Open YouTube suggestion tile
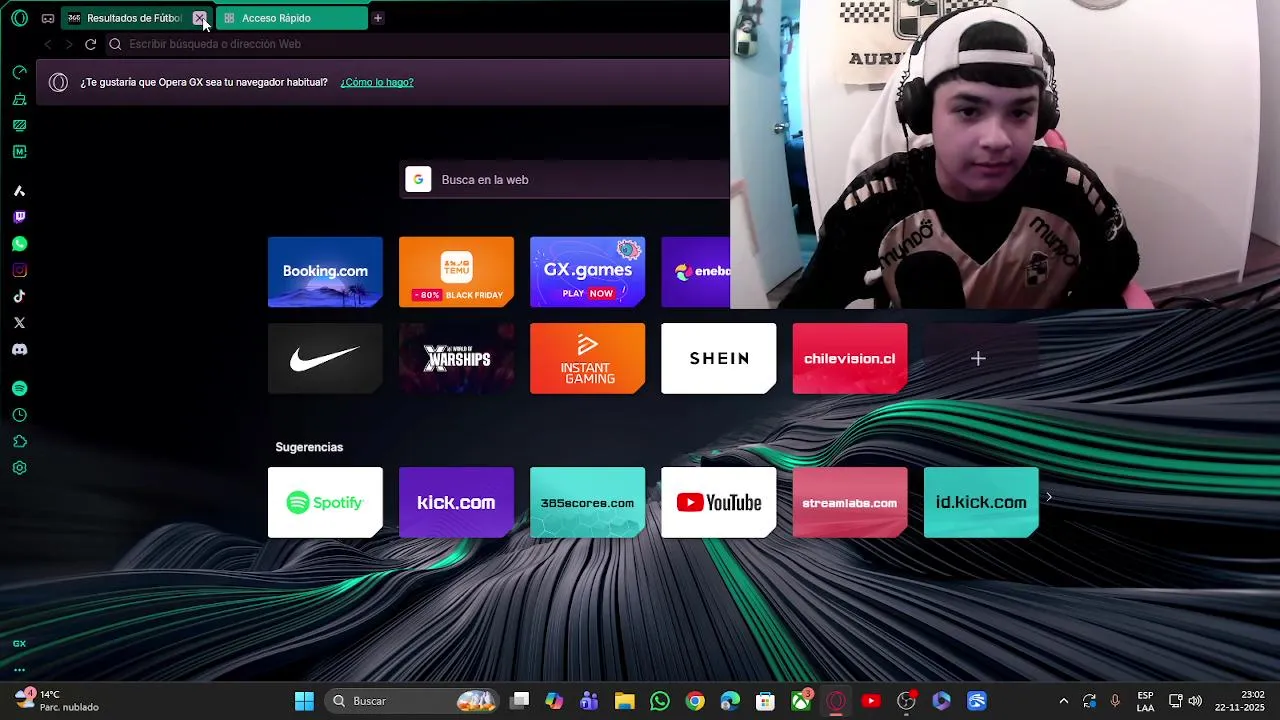The height and width of the screenshot is (720, 1280). pyautogui.click(x=719, y=502)
